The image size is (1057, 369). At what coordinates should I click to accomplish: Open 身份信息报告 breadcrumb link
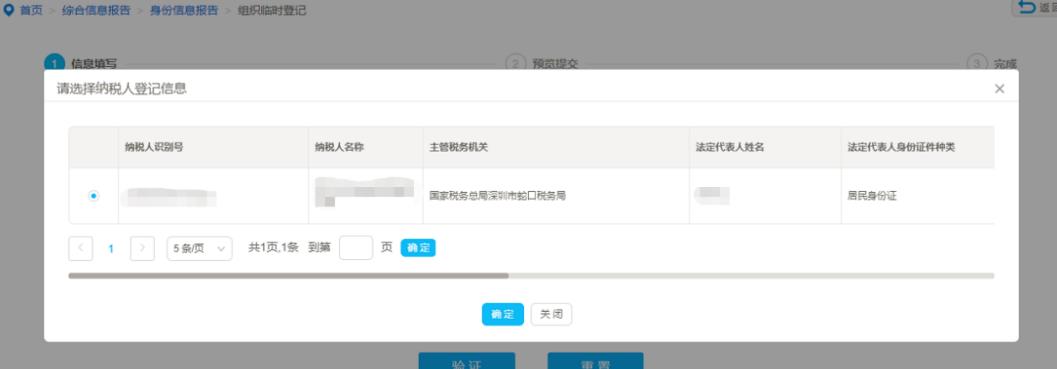tap(184, 11)
